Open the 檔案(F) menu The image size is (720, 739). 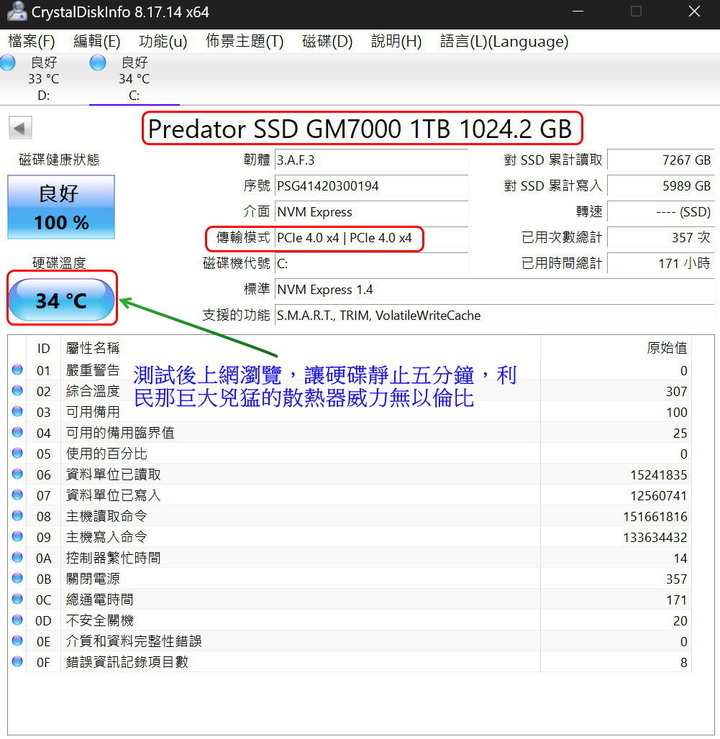[32, 41]
